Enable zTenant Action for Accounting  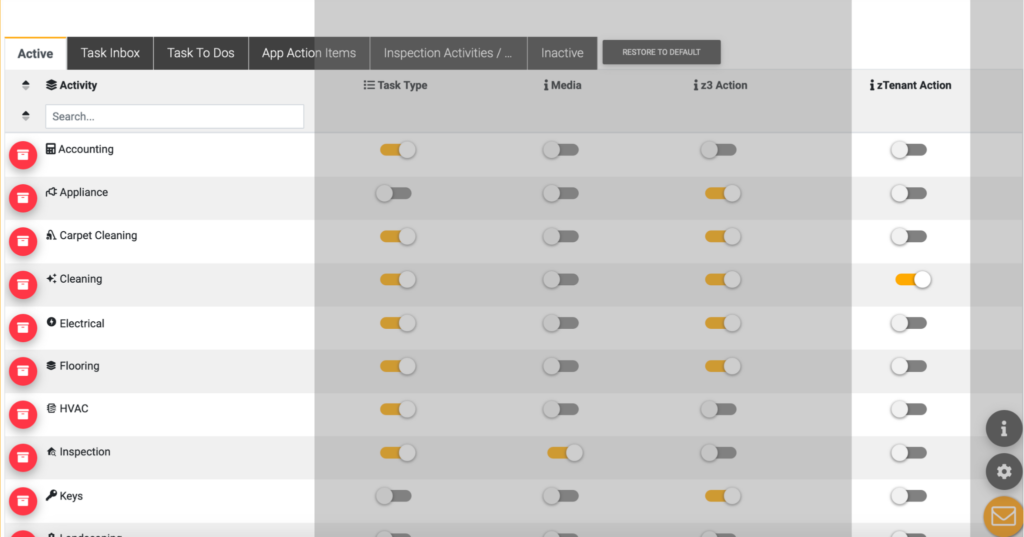coord(908,150)
